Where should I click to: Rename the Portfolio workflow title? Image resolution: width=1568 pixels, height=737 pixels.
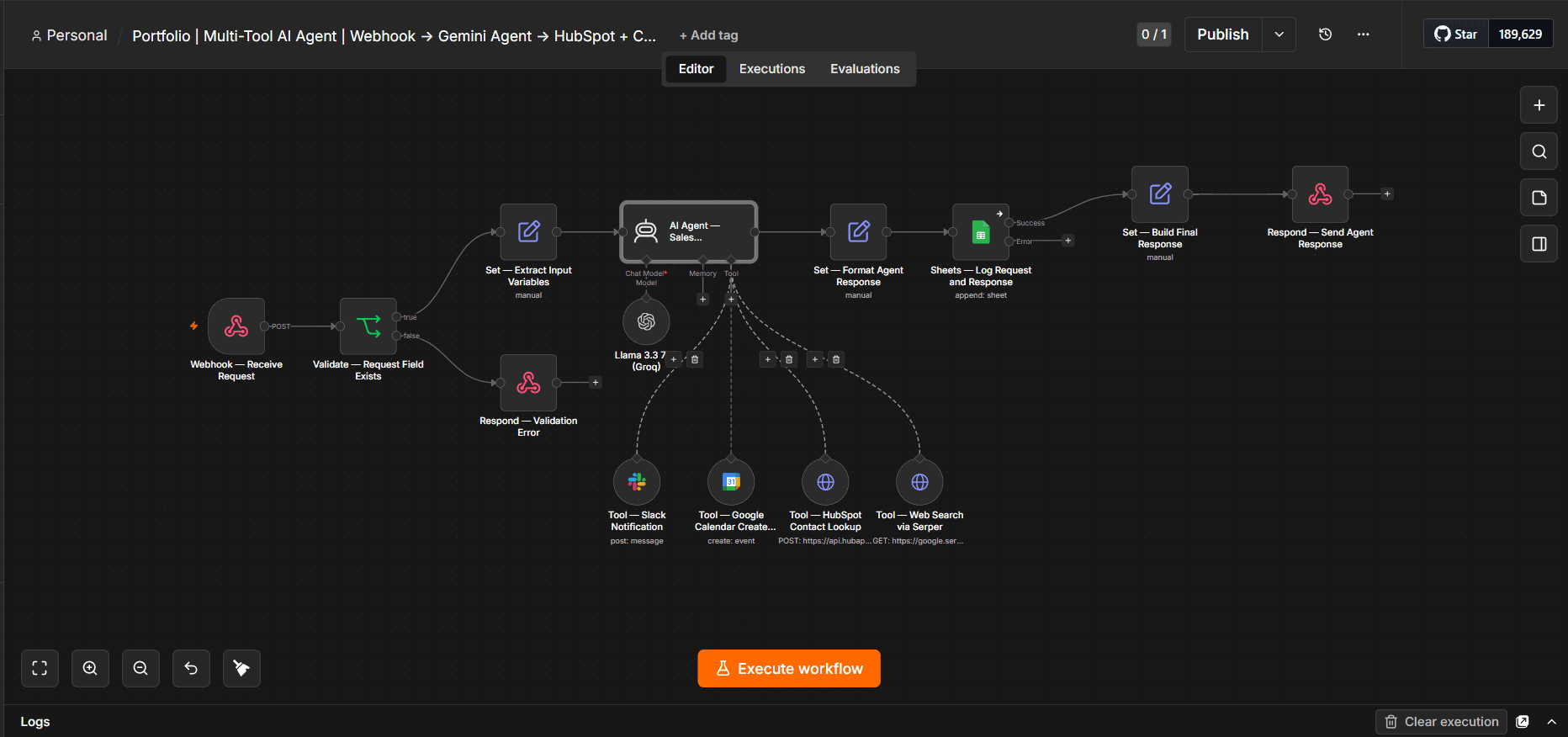(394, 36)
